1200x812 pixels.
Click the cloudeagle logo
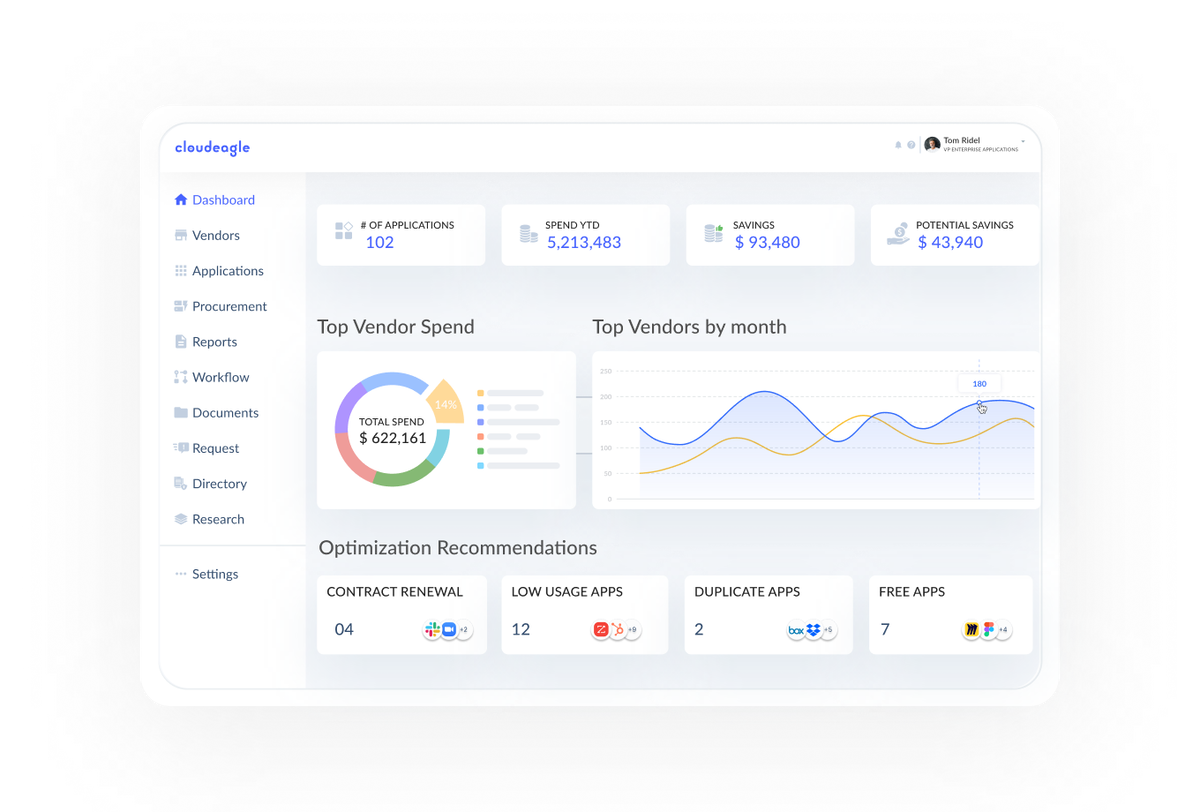tap(212, 147)
